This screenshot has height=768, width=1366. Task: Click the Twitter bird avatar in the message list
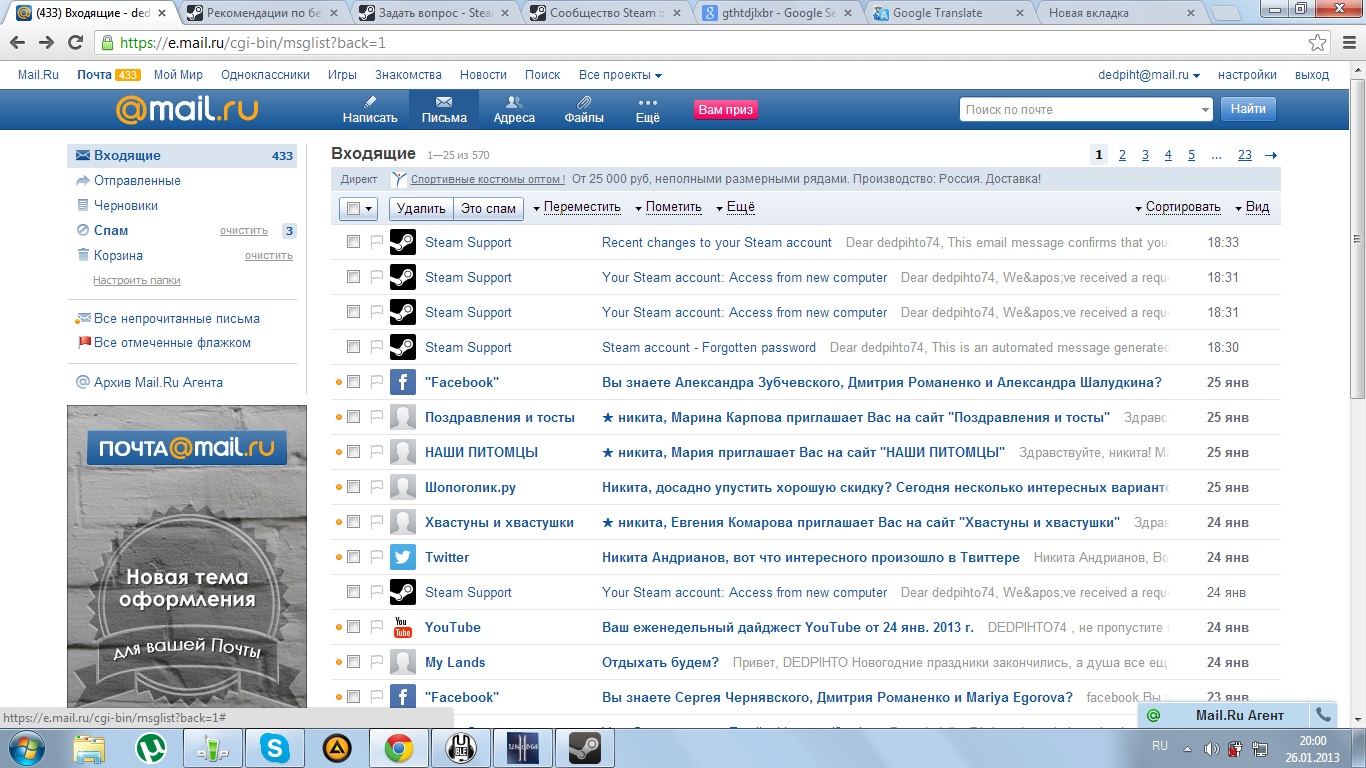coord(403,557)
